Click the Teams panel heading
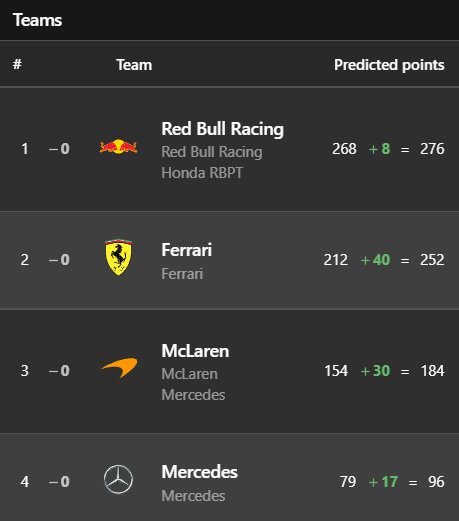The image size is (459, 521). click(x=37, y=20)
